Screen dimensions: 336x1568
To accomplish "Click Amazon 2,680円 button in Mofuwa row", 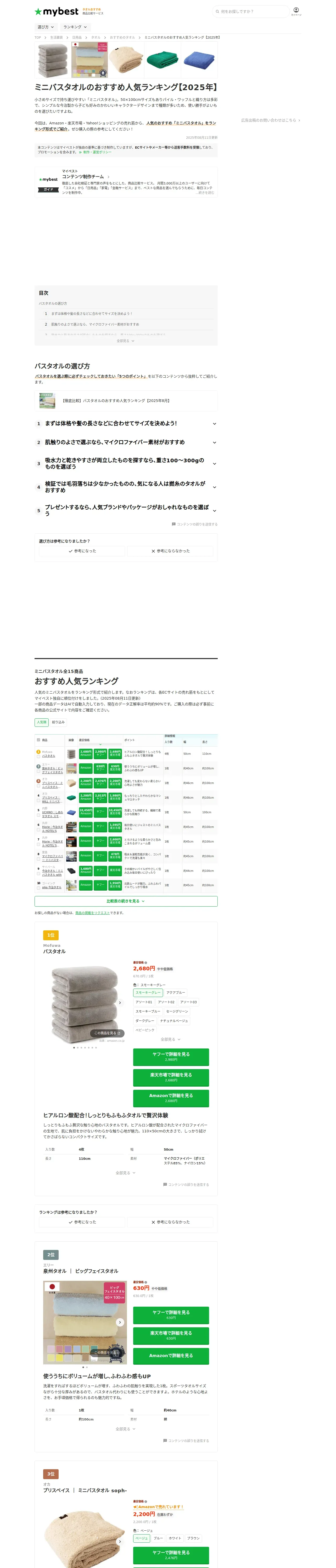I will [x=86, y=754].
